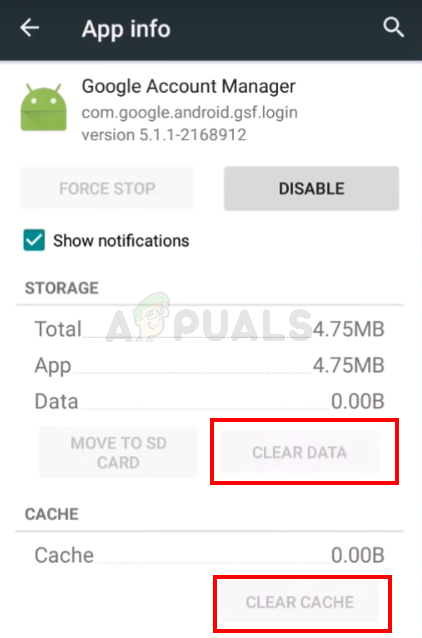Tap the CLEAR DATA button
Screen dimensions: 422x638
point(300,452)
